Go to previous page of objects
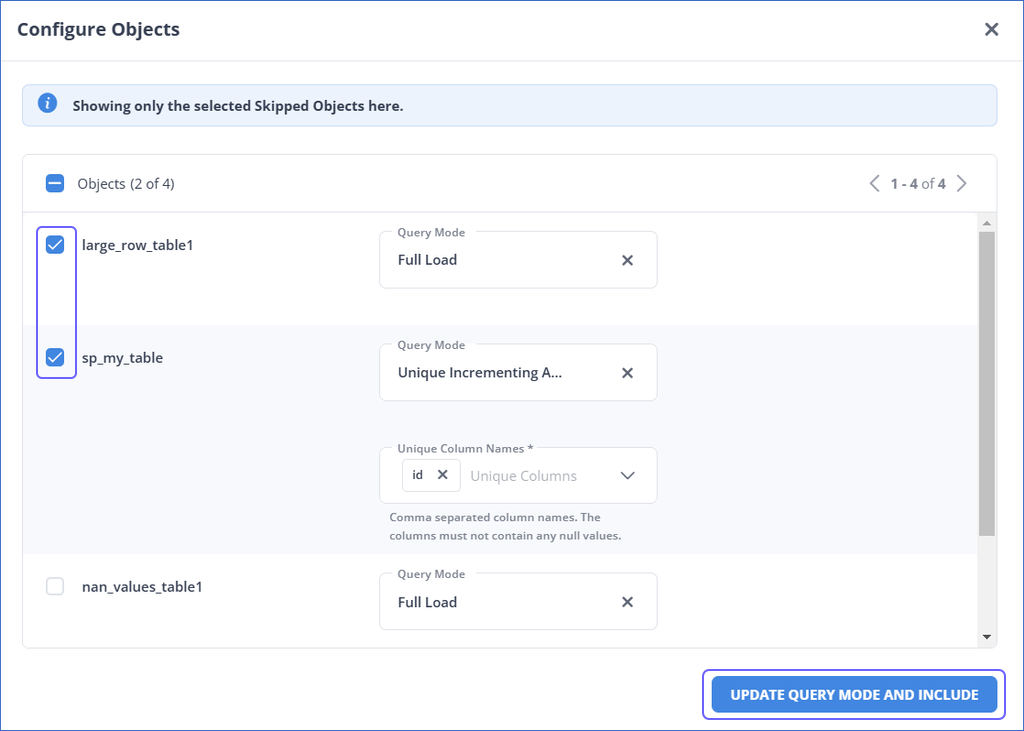Image resolution: width=1024 pixels, height=731 pixels. click(874, 183)
